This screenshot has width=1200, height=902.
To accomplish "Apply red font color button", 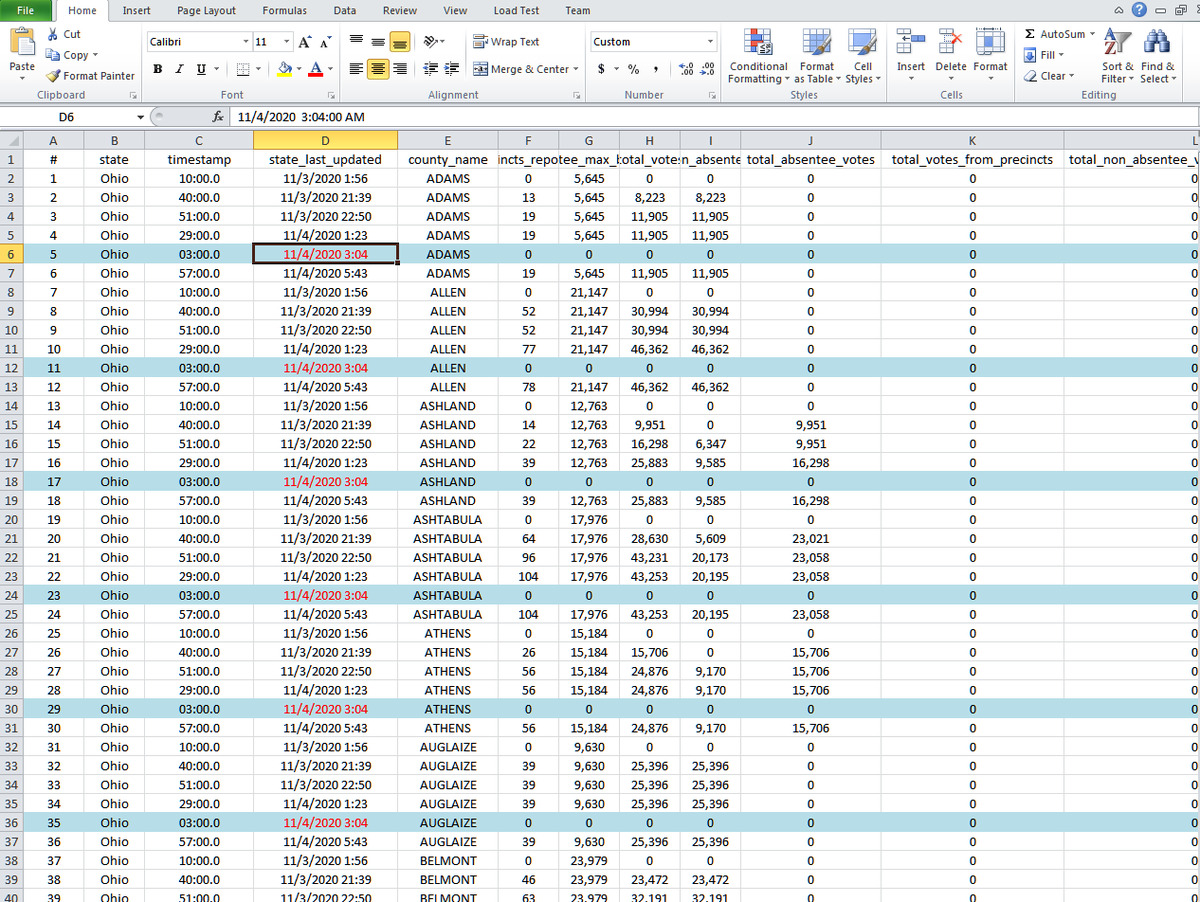I will pyautogui.click(x=316, y=69).
